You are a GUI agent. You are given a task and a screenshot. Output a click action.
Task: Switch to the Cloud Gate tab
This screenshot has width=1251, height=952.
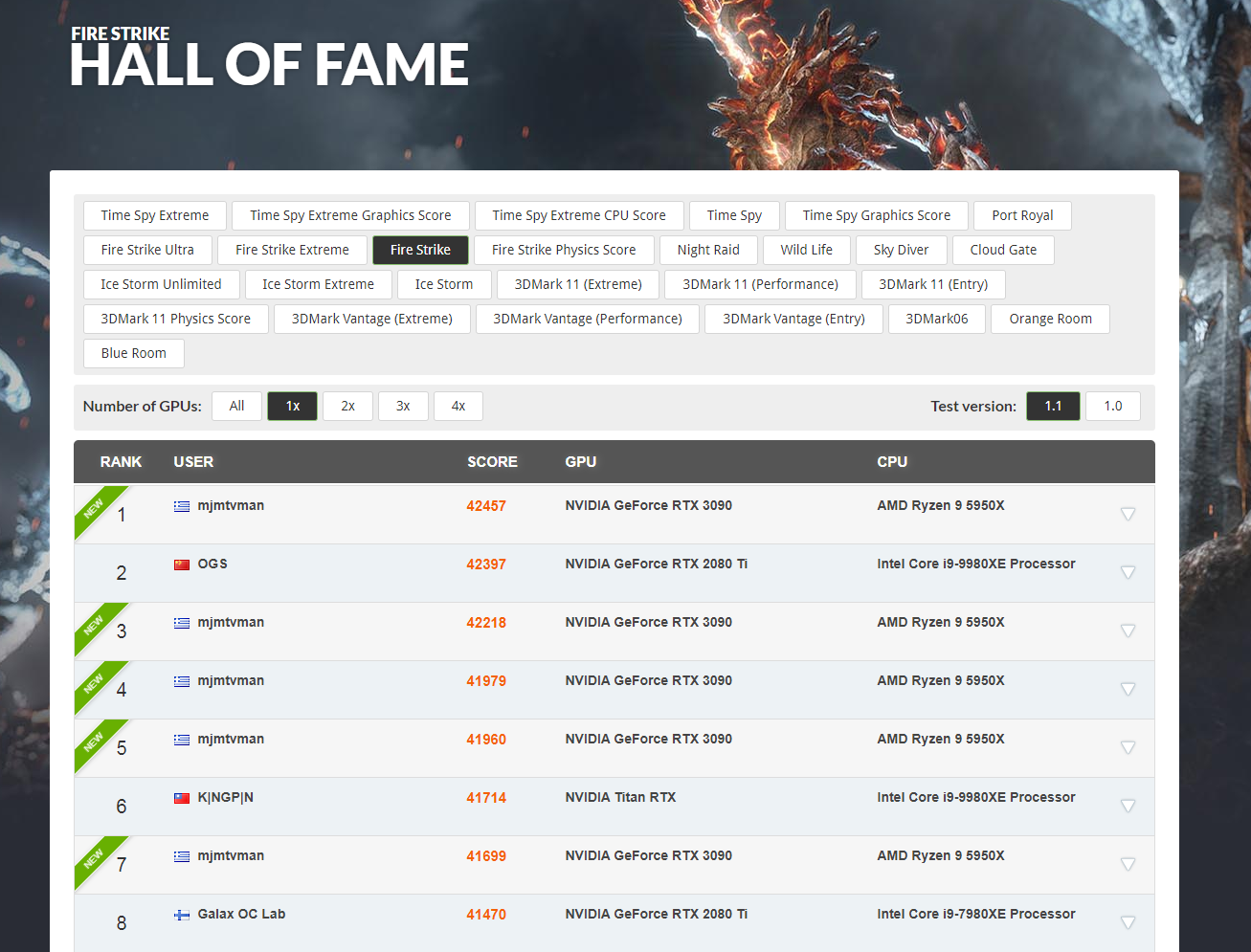1003,250
